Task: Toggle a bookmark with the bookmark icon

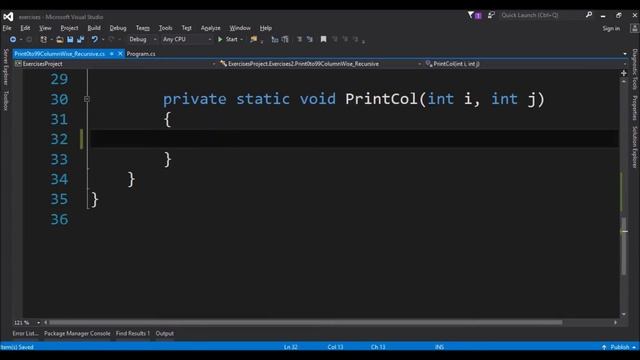Action: click(x=323, y=39)
